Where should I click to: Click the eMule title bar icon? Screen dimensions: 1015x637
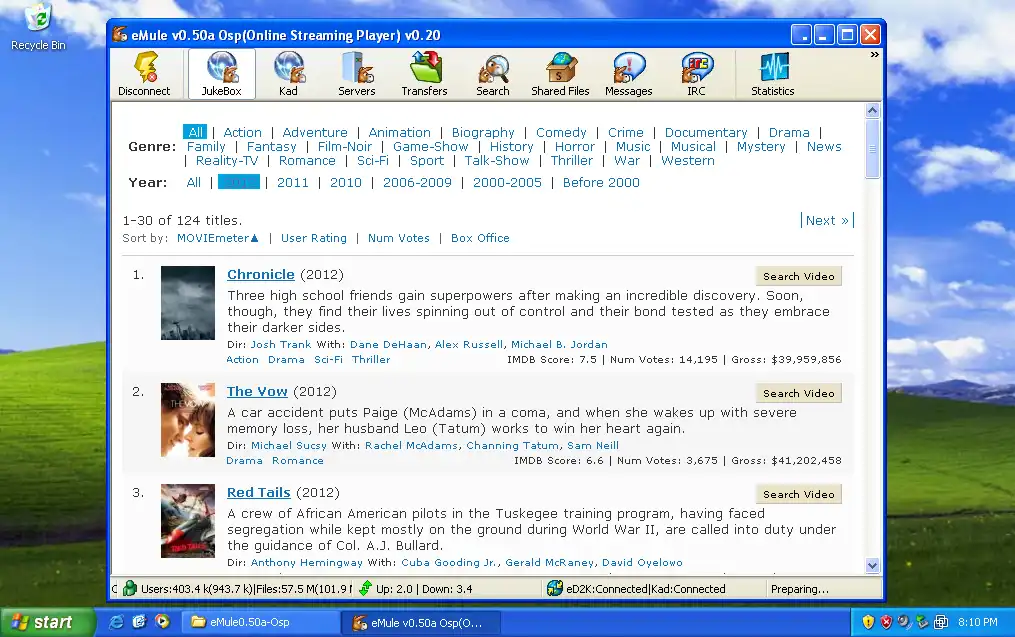click(x=120, y=34)
